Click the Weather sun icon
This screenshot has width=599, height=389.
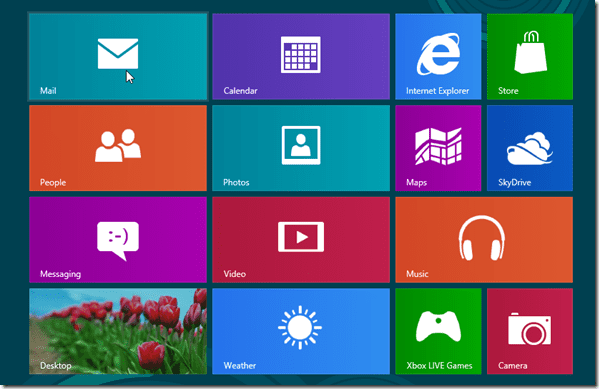[x=300, y=327]
